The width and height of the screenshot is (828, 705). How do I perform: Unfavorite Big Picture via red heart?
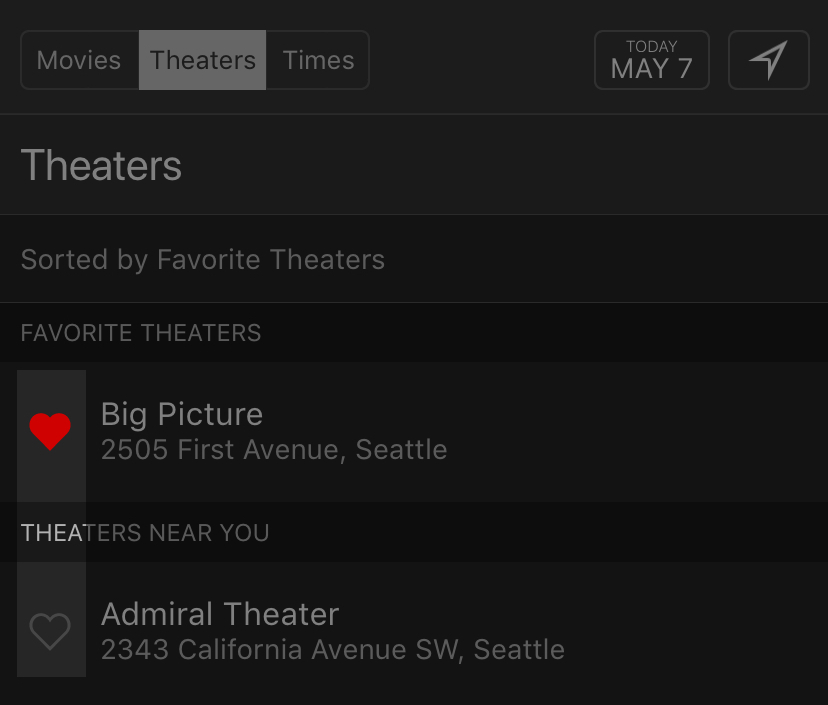(50, 432)
